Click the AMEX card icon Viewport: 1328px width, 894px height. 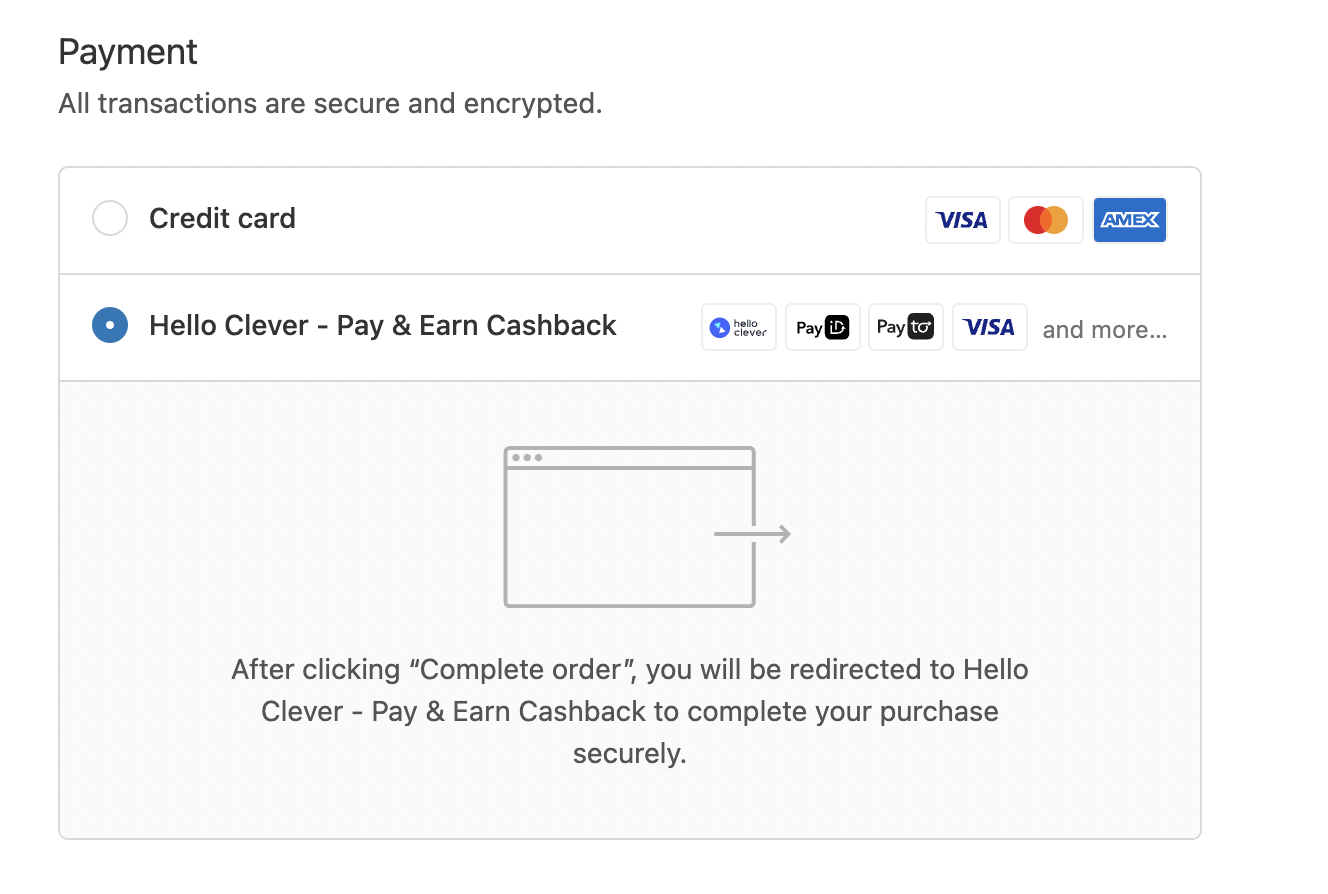[x=1130, y=220]
